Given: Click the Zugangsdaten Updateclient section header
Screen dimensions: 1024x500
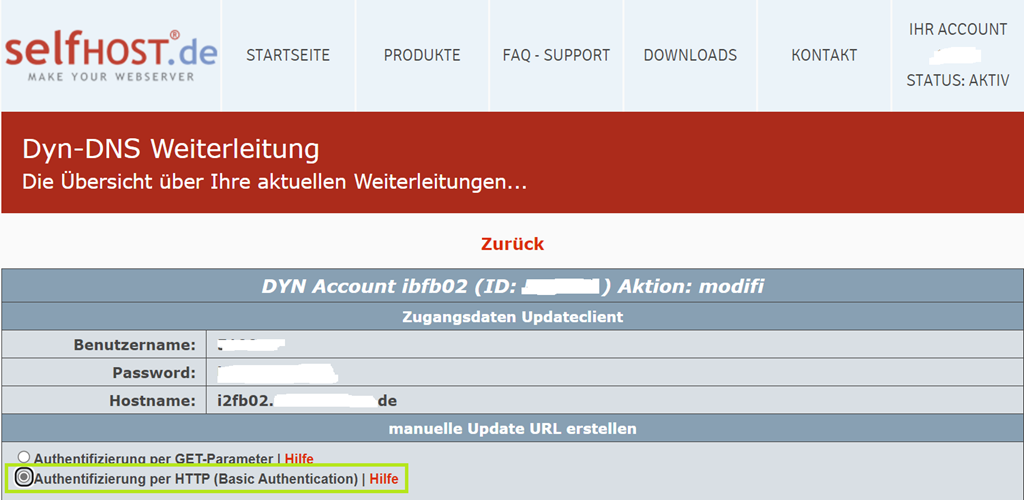Looking at the screenshot, I should (512, 317).
